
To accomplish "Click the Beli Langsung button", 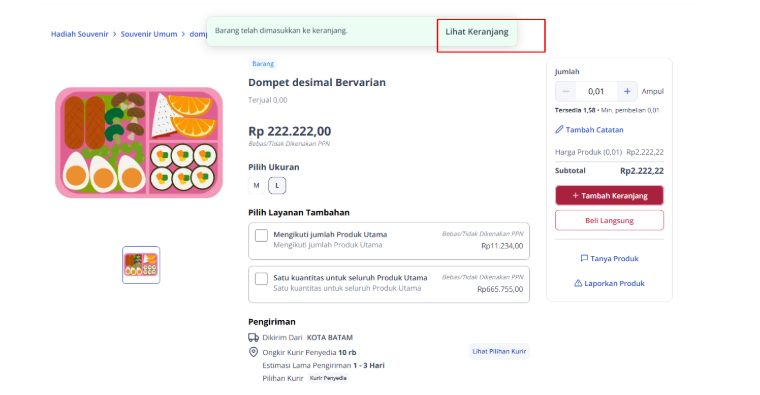I will 609,221.
